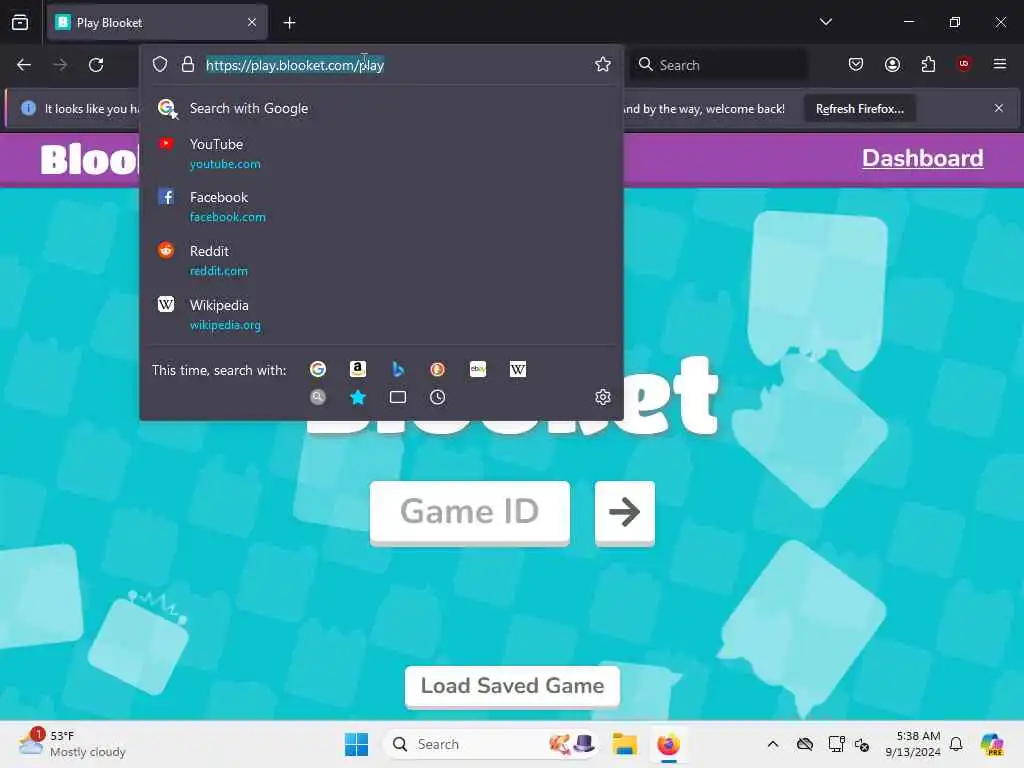Search this time with Google icon
The height and width of the screenshot is (768, 1024).
(x=318, y=370)
